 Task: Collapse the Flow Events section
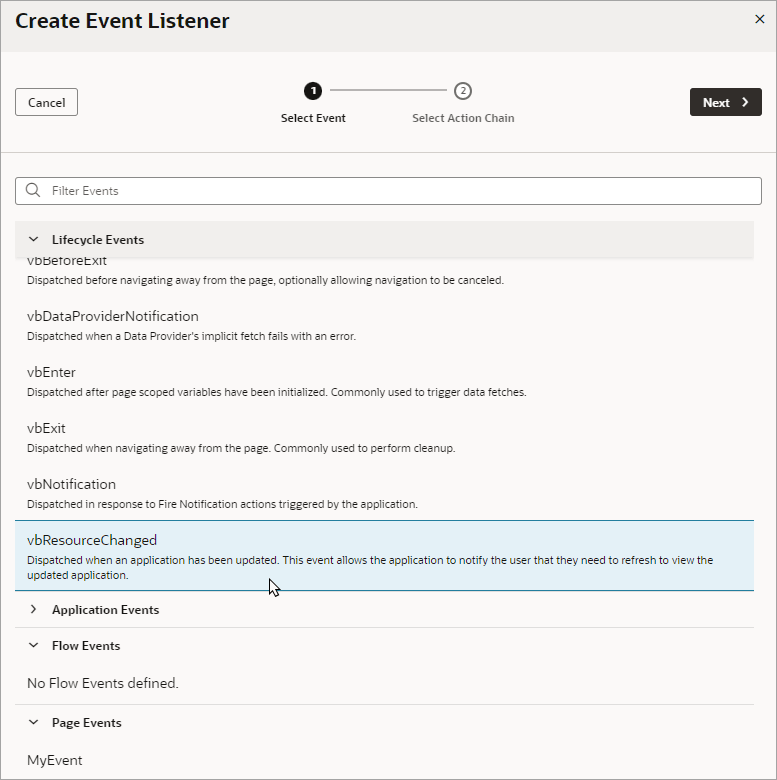point(33,645)
